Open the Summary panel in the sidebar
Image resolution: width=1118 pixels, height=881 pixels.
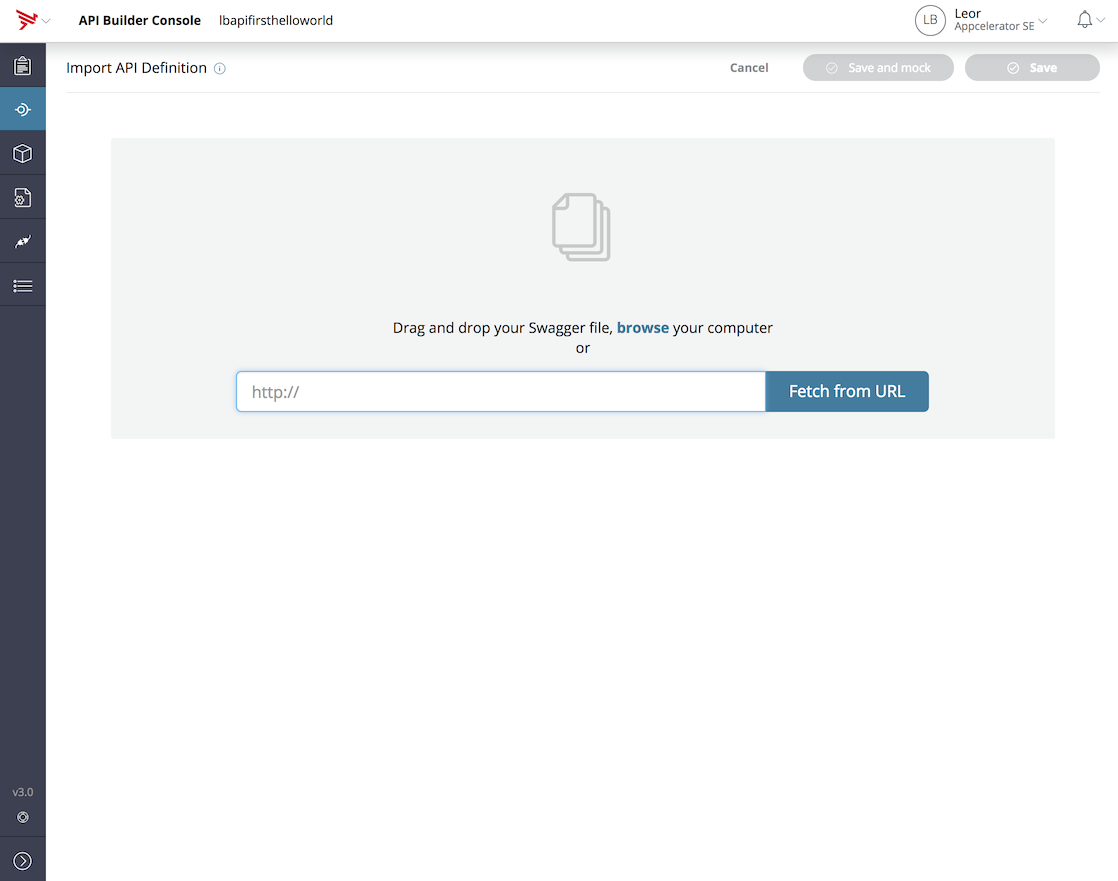coord(22,64)
